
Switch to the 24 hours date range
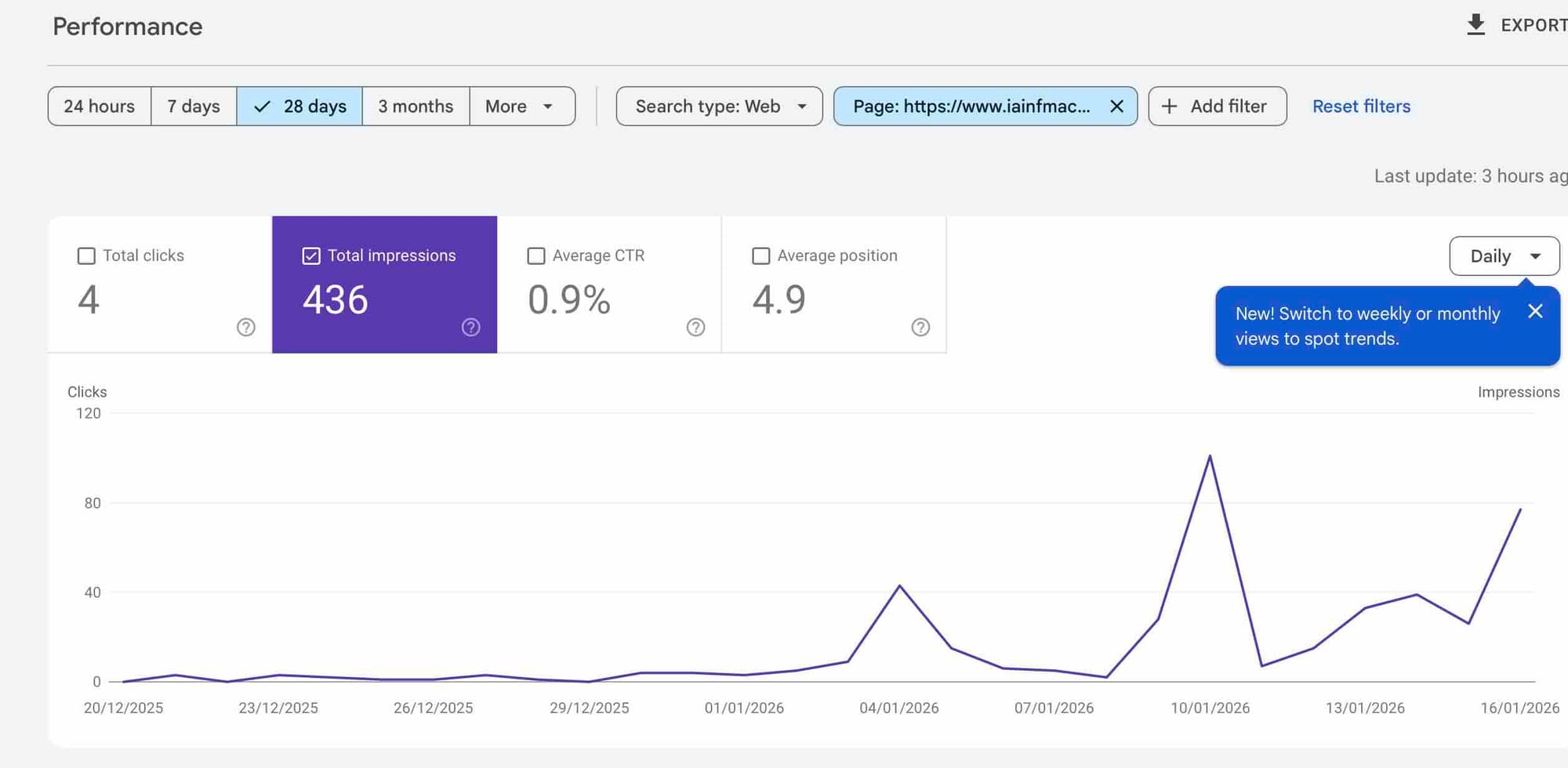[x=100, y=106]
